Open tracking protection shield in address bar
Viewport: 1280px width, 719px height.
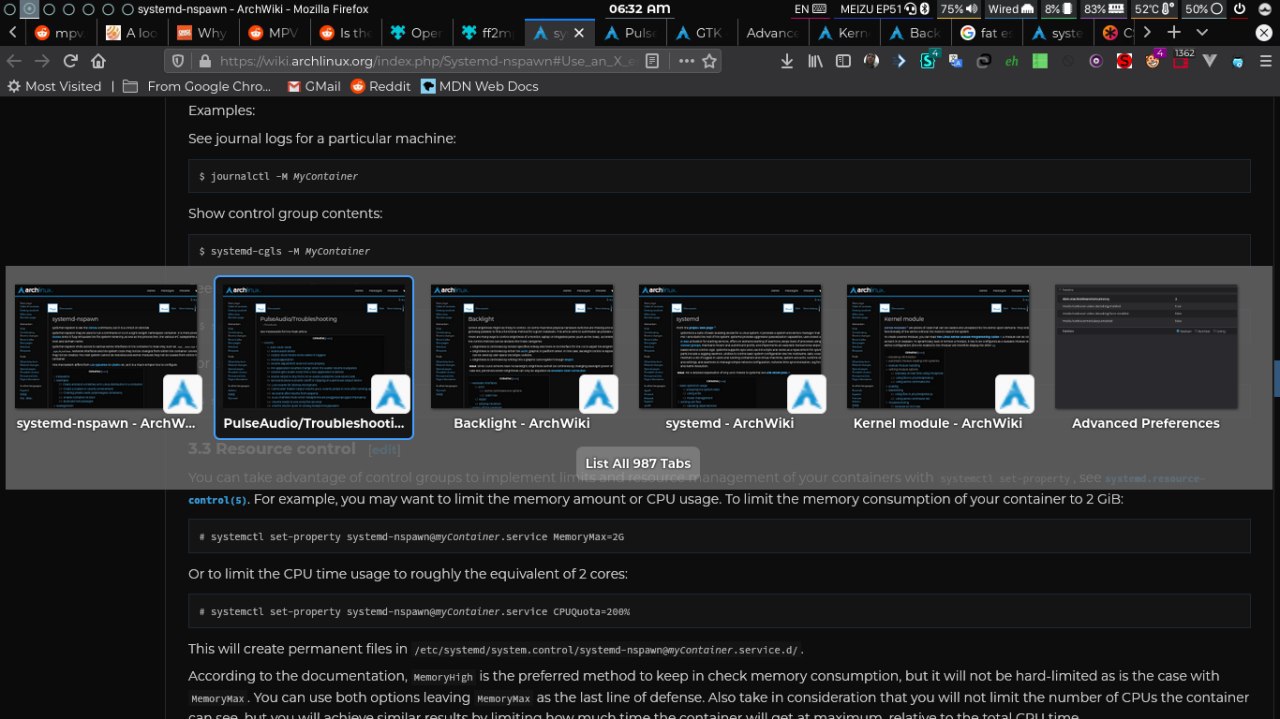[x=177, y=61]
